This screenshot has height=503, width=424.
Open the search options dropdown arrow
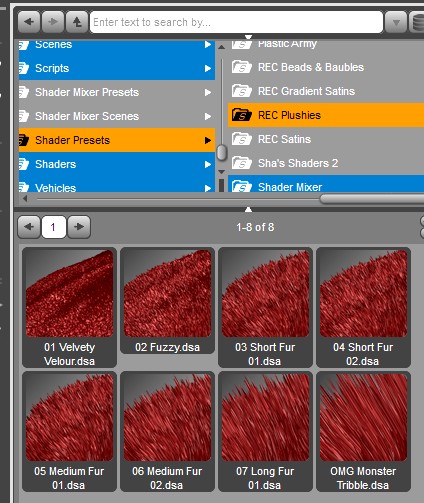(x=396, y=22)
